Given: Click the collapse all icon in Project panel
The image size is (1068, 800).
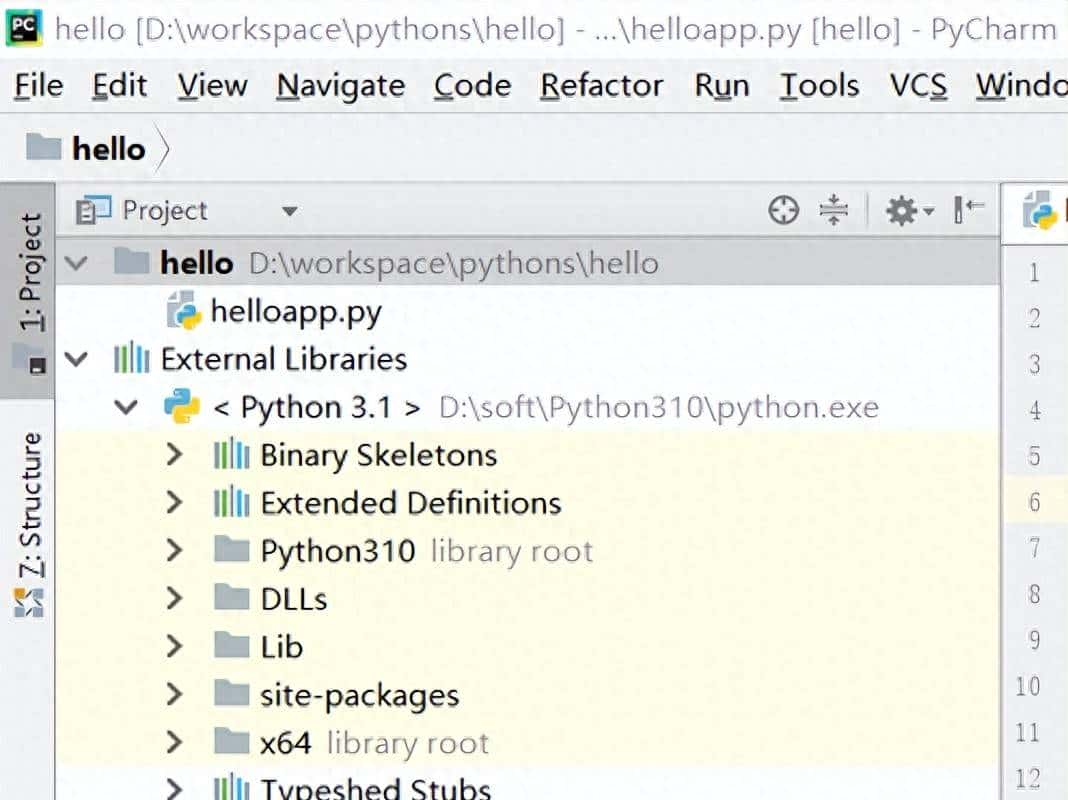Looking at the screenshot, I should pyautogui.click(x=833, y=210).
